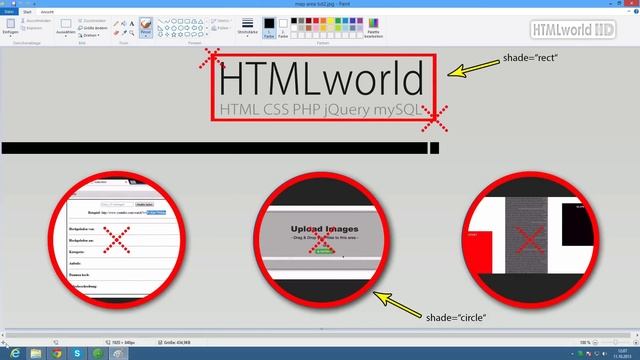The width and height of the screenshot is (640, 360).
Task: Open the shape Füllen fill dropdown
Action: (x=220, y=28)
